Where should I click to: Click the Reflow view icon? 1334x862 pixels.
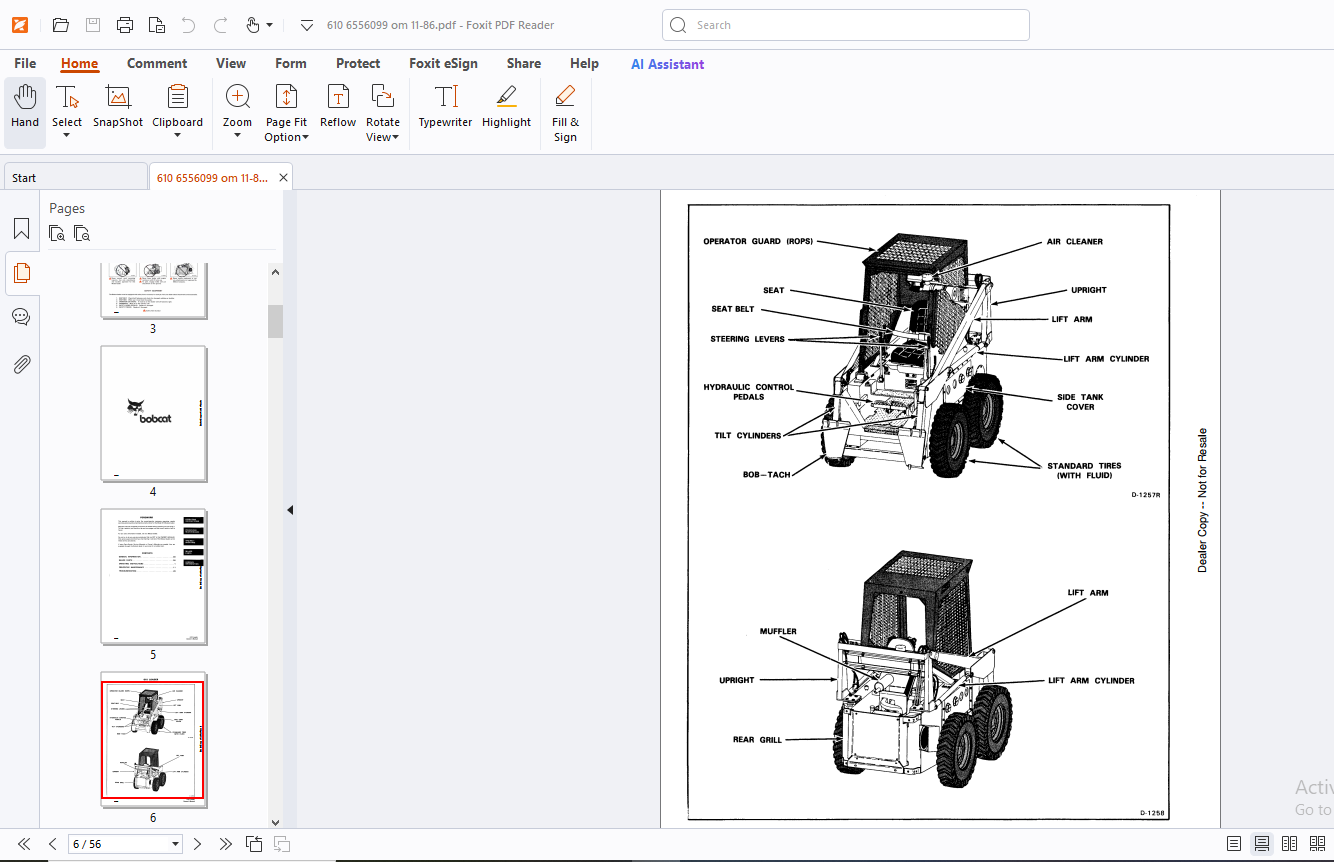coord(338,108)
